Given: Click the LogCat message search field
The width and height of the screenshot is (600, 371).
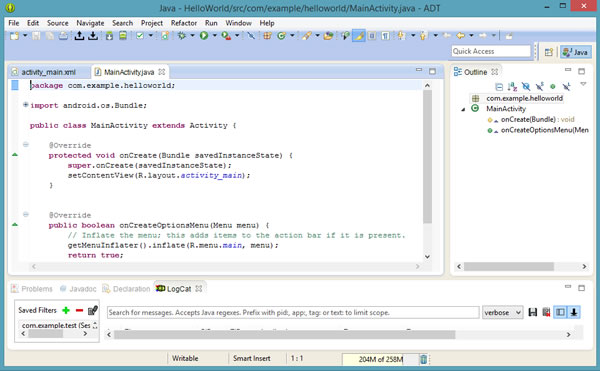Looking at the screenshot, I should [x=293, y=312].
